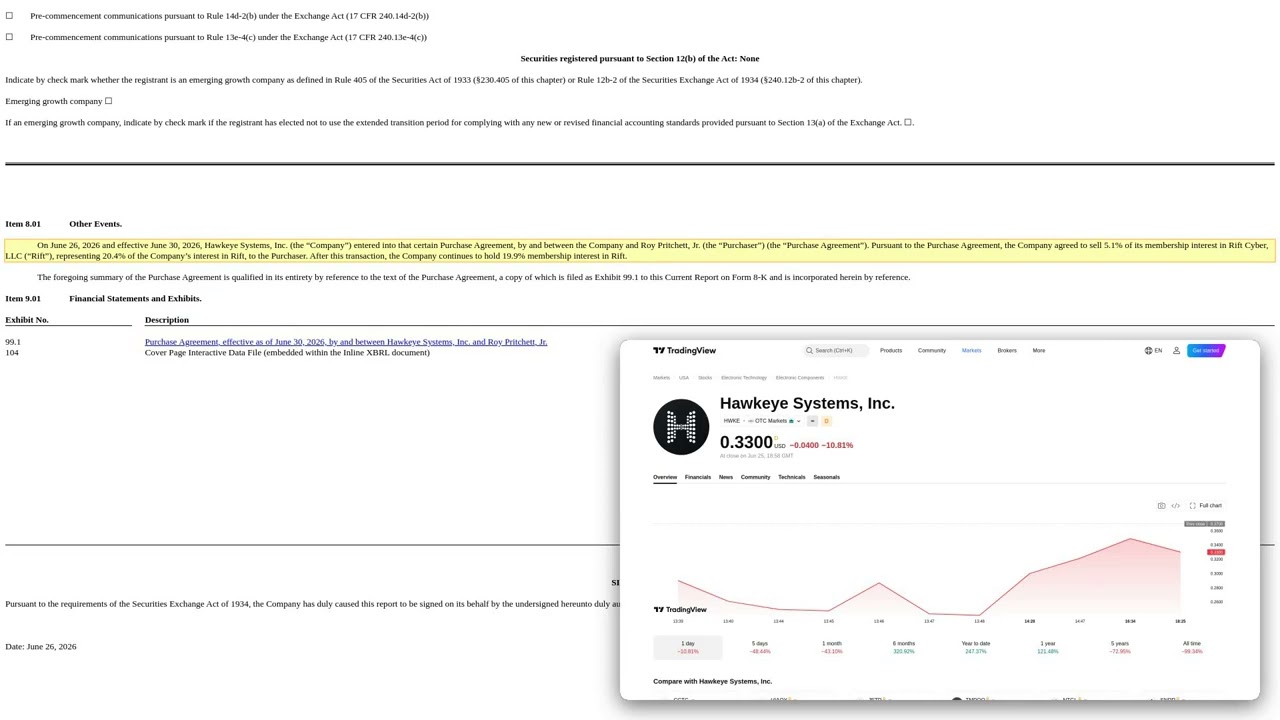Image resolution: width=1280 pixels, height=720 pixels.
Task: Go to Electronic Technology breadcrumb
Action: point(744,378)
